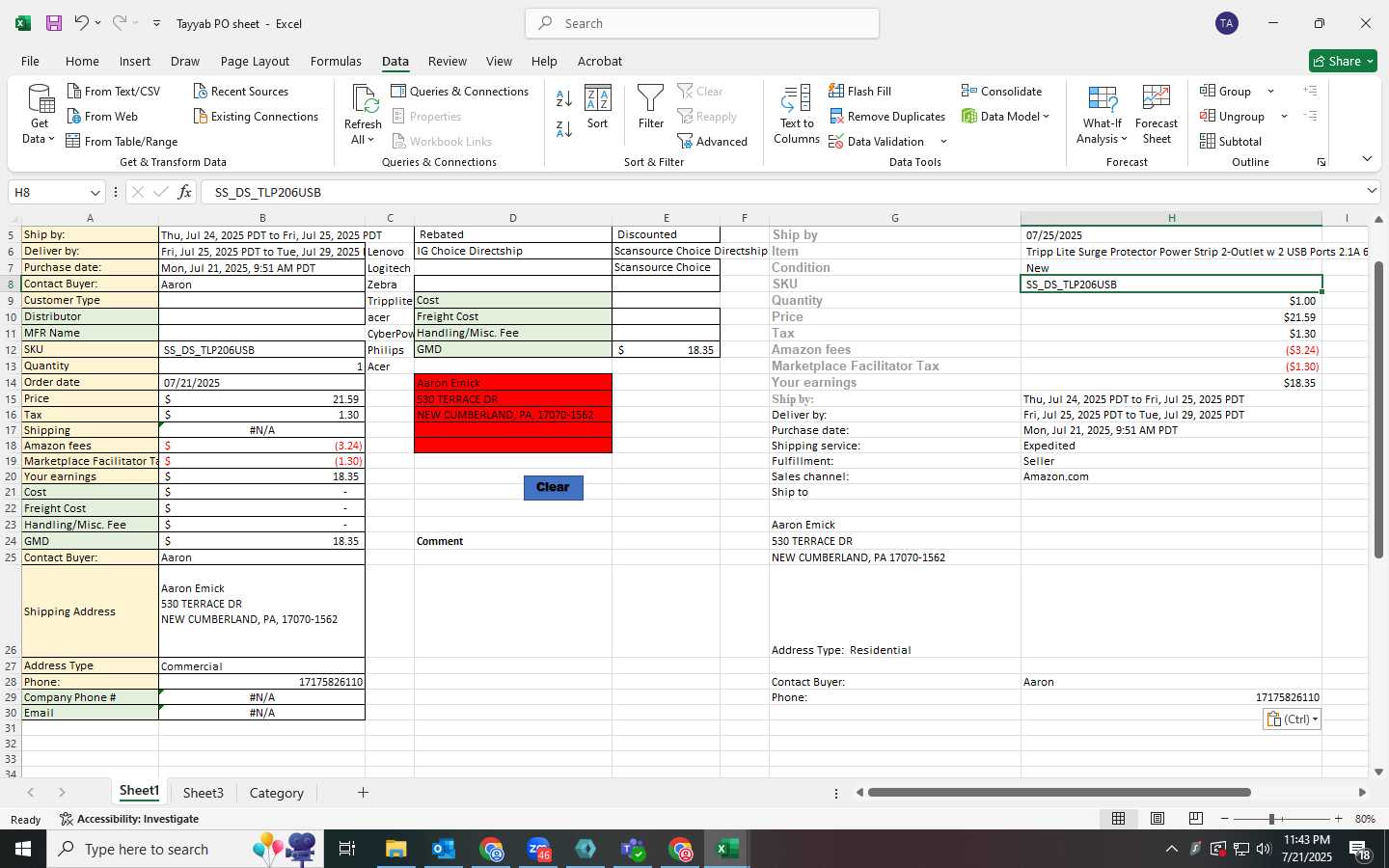Open Ungroup dropdown arrow

(x=1284, y=117)
